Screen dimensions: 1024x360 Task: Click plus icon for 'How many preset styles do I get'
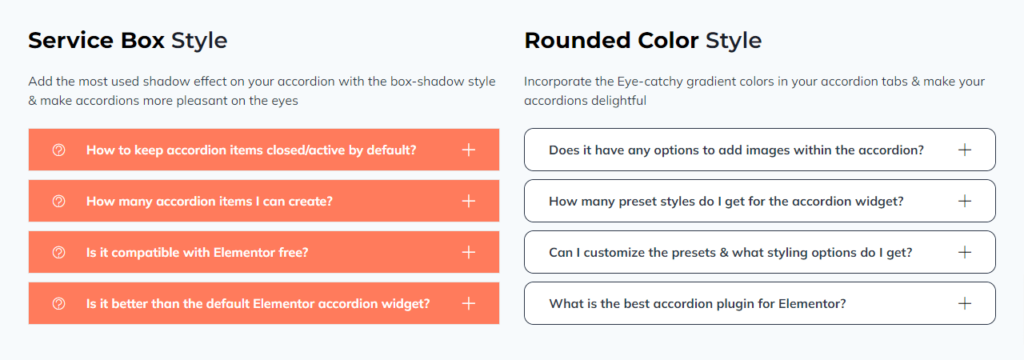point(965,201)
